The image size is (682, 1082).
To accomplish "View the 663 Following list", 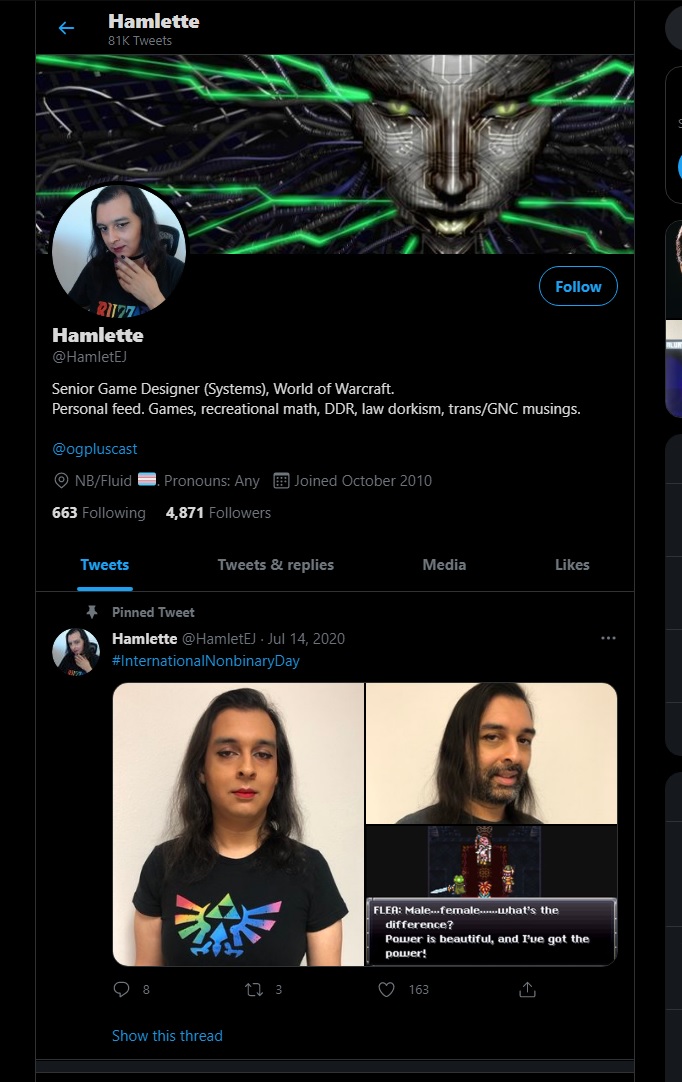I will pyautogui.click(x=99, y=513).
